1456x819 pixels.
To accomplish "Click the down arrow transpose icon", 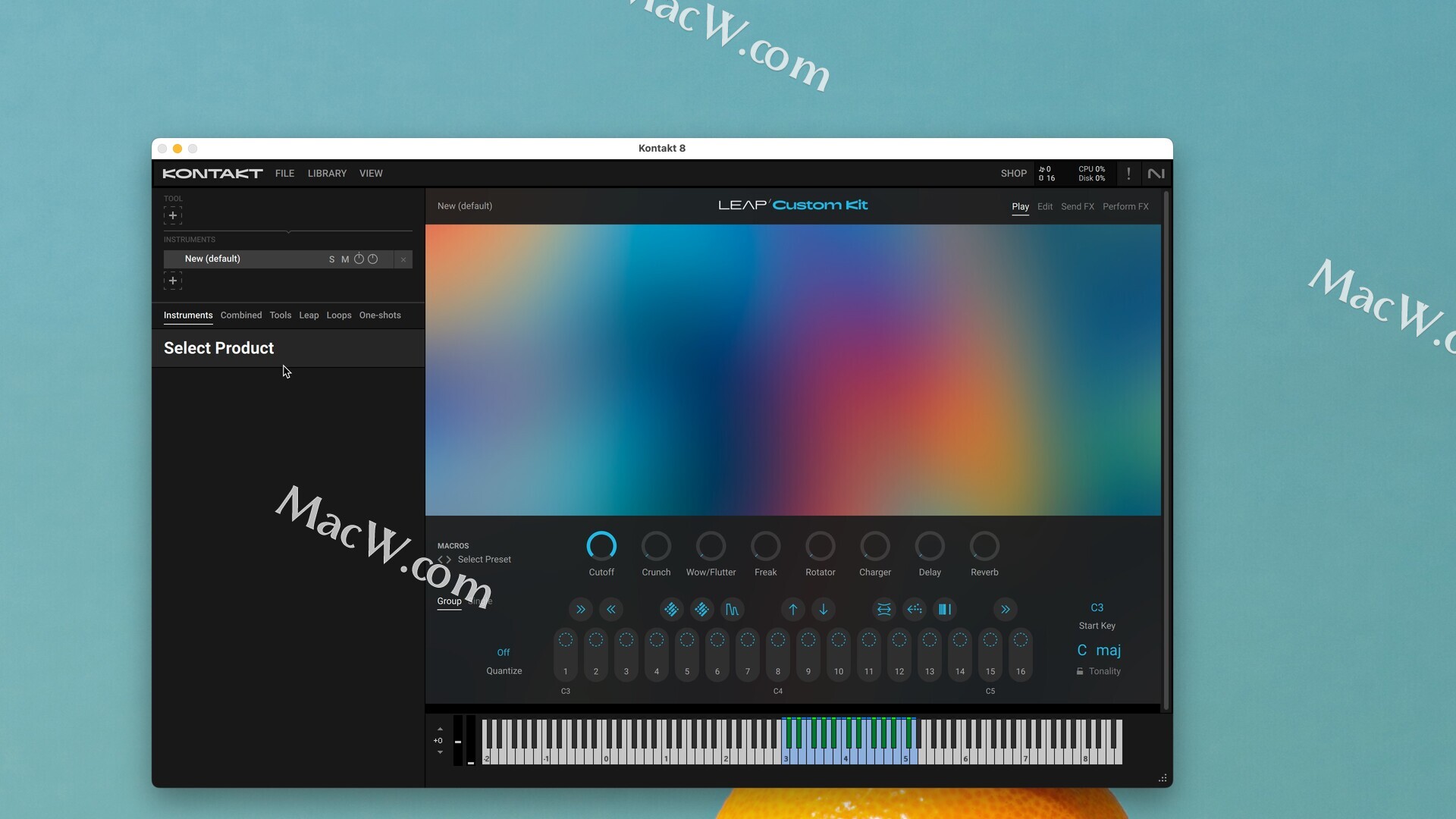I will 824,610.
